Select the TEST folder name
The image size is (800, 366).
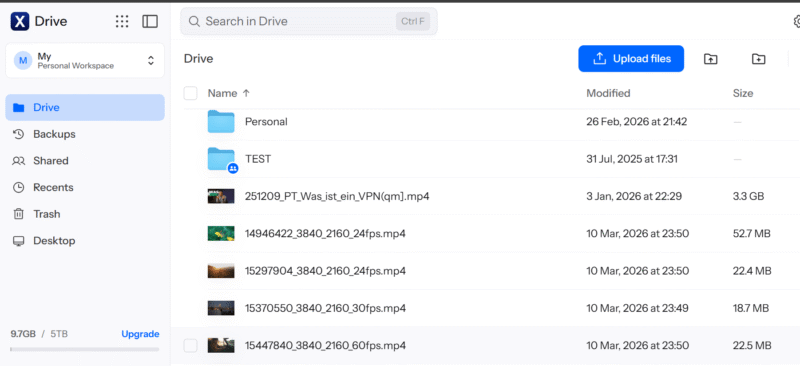coord(258,159)
